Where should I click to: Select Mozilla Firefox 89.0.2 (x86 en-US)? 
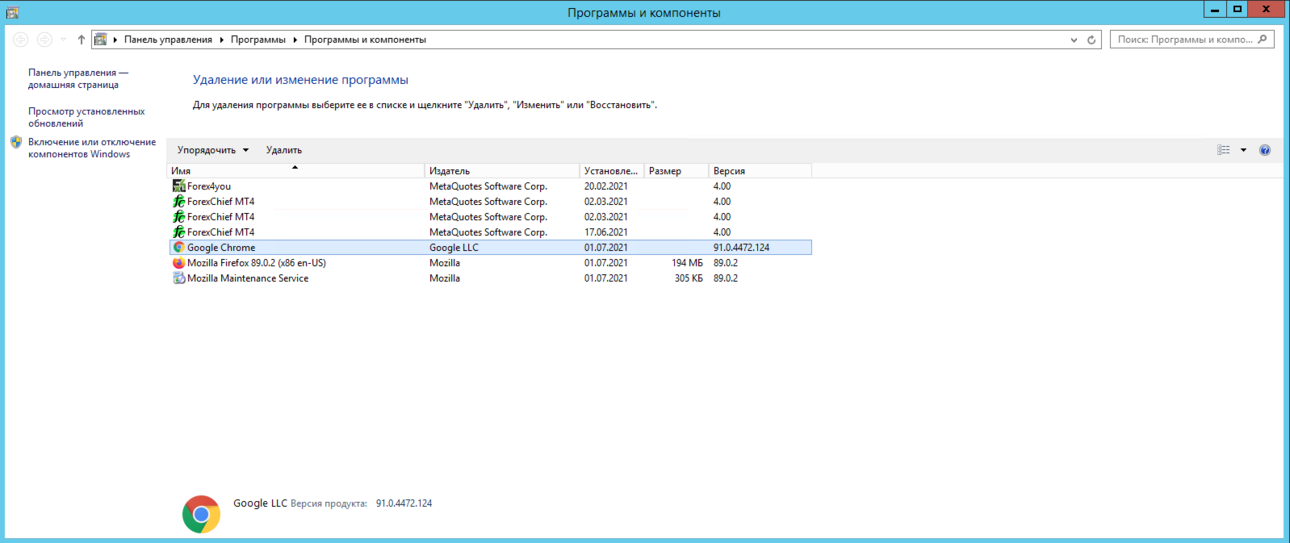point(256,263)
